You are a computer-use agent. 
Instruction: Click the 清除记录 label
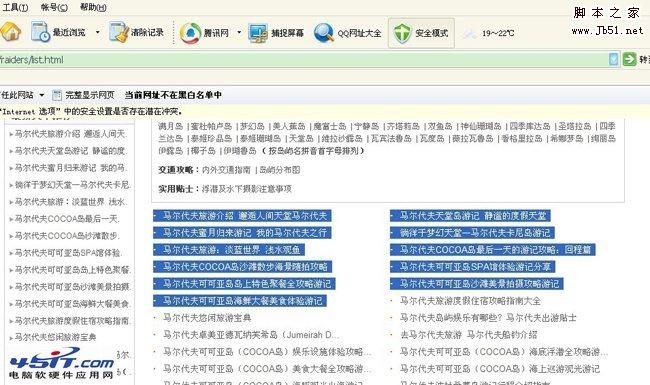pyautogui.click(x=147, y=32)
